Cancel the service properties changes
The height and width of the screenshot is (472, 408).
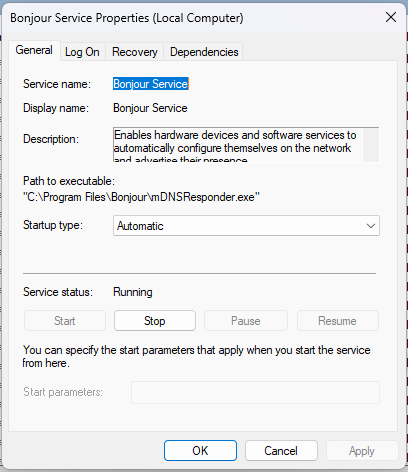point(281,451)
